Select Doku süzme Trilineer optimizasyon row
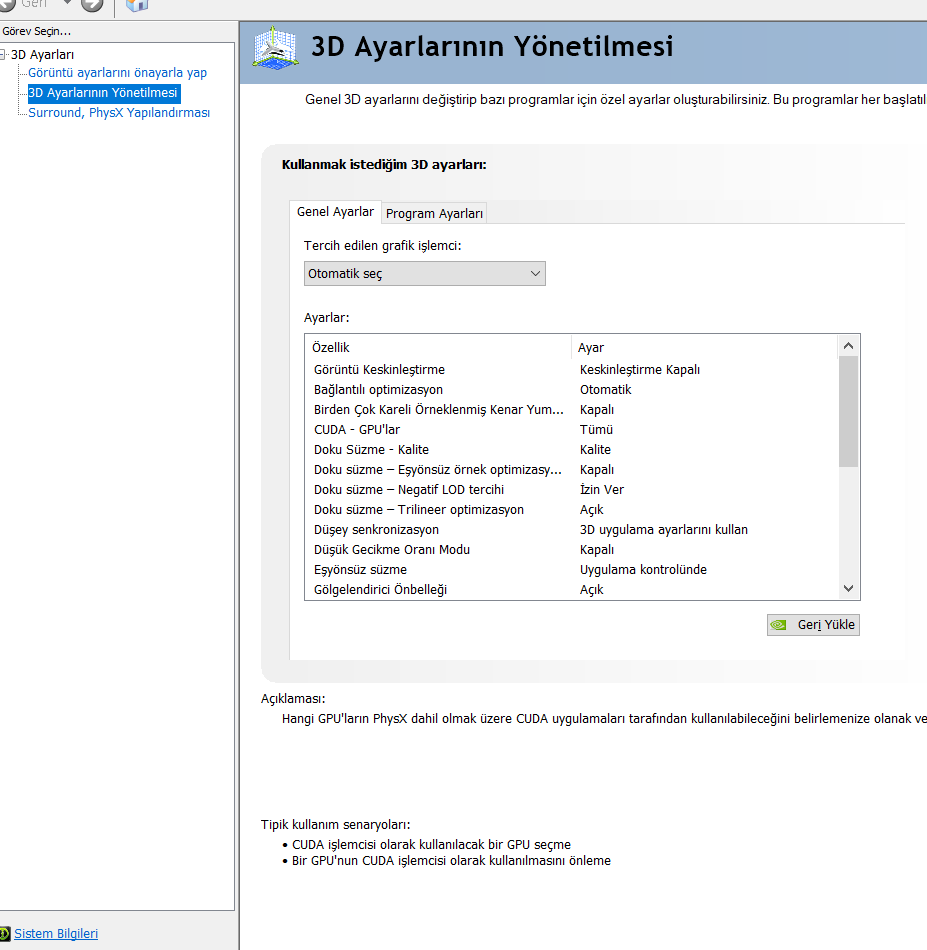This screenshot has height=950, width=927. 572,510
